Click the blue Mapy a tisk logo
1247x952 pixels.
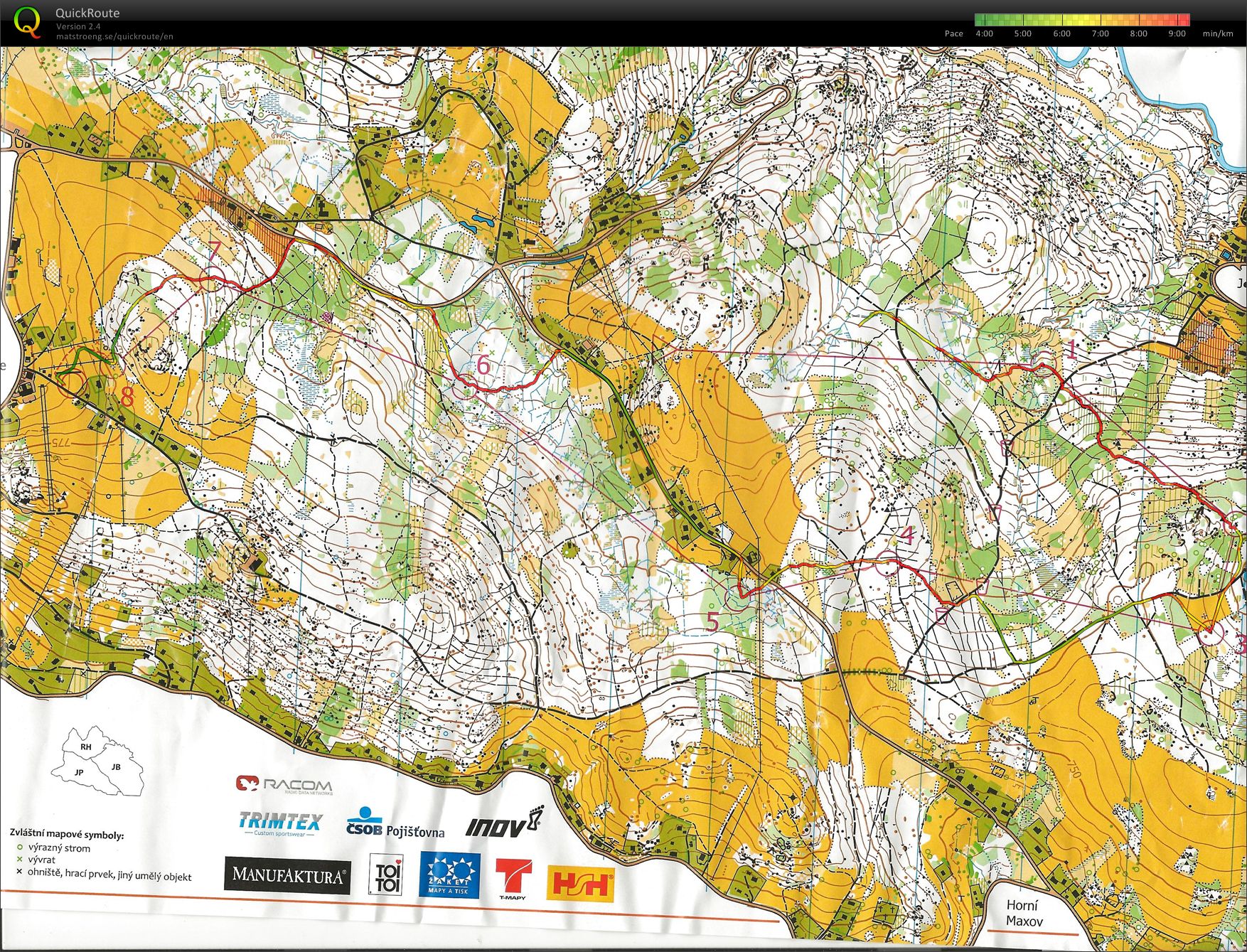coord(449,876)
